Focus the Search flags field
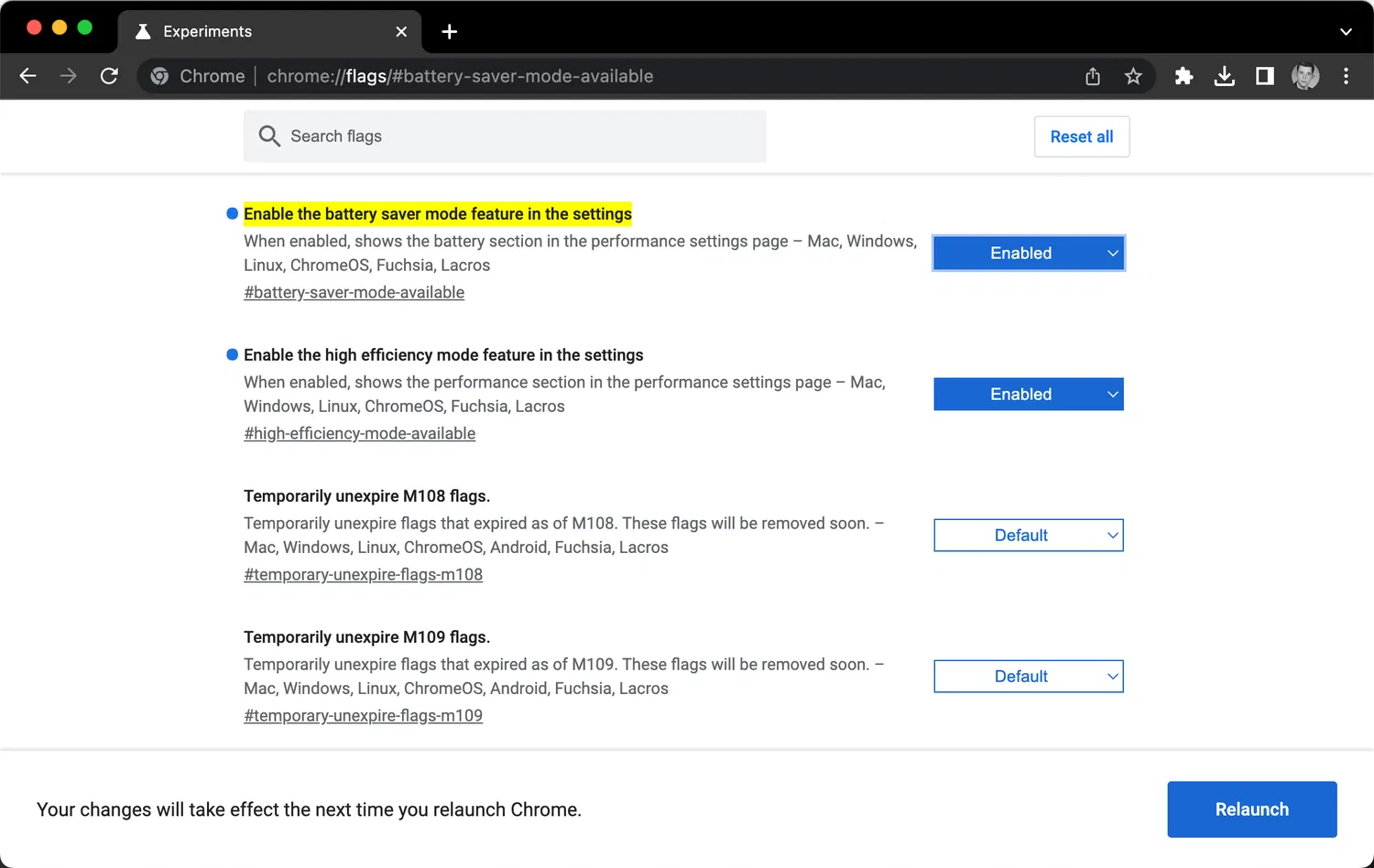Viewport: 1374px width, 868px height. (513, 136)
